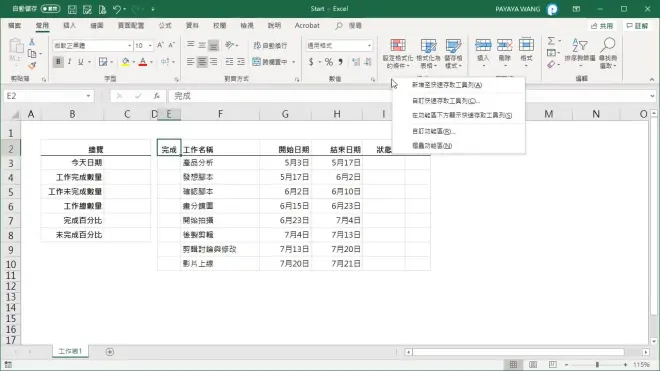Expand the font name dropdown

pyautogui.click(x=130, y=45)
